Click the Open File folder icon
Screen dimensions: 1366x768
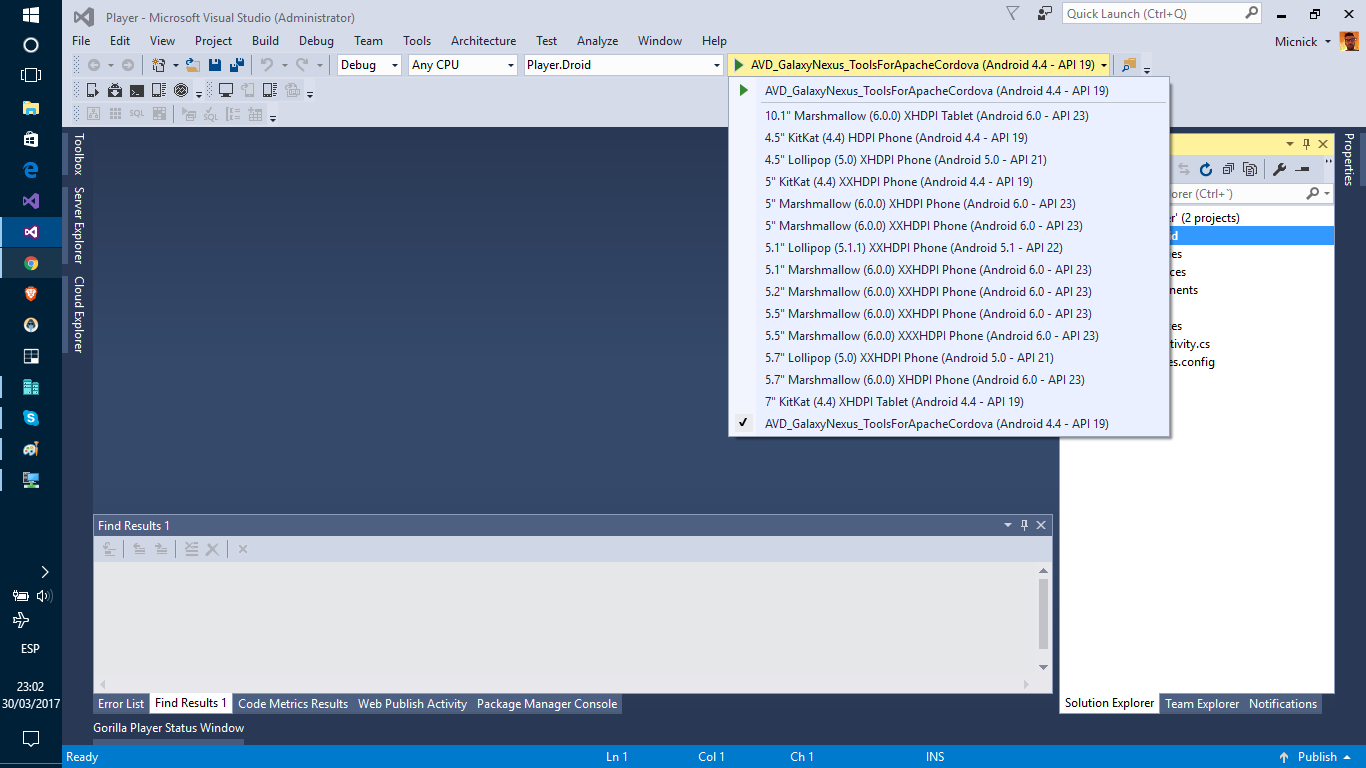[x=193, y=65]
